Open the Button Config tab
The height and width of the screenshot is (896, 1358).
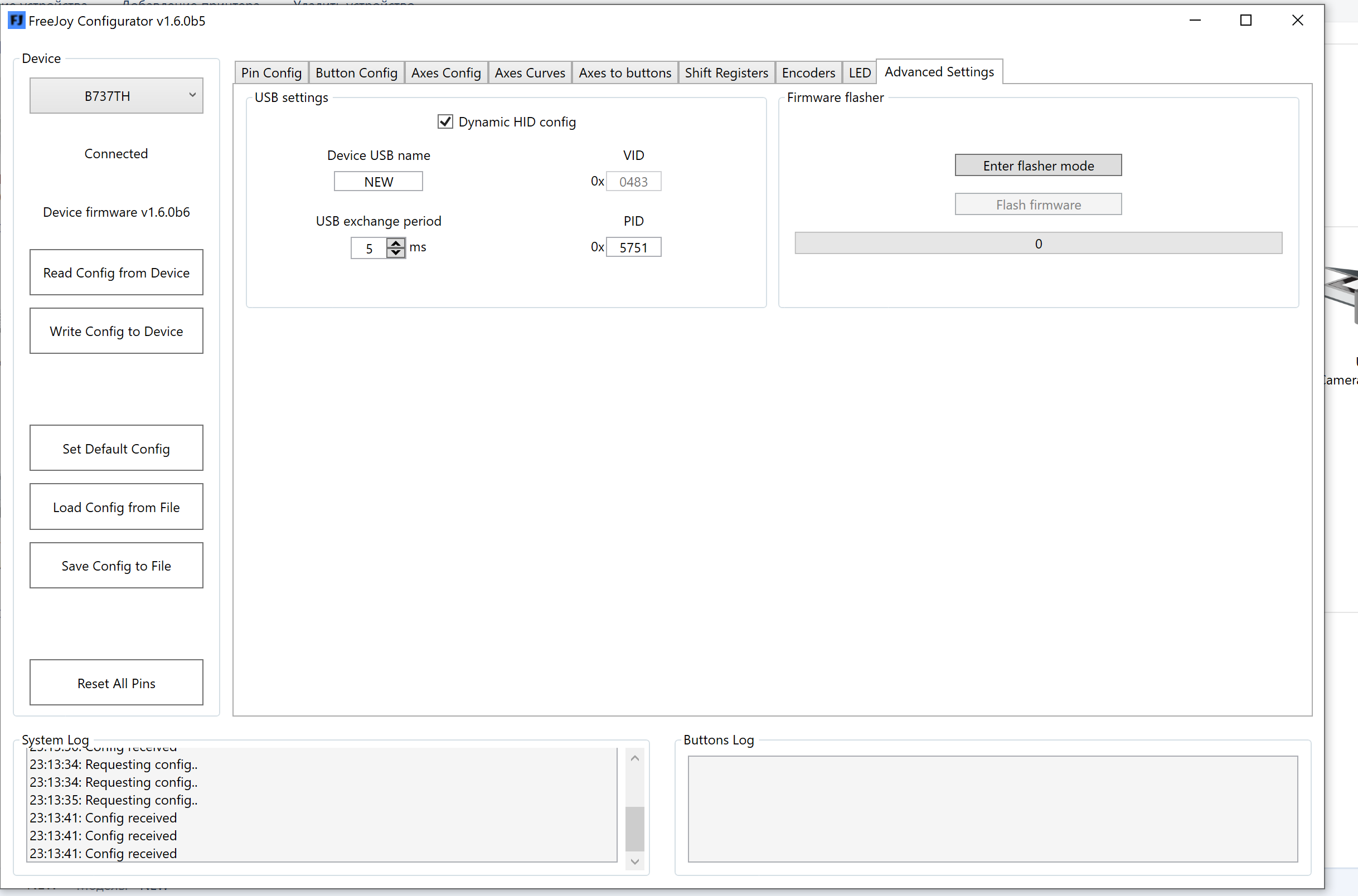click(357, 72)
